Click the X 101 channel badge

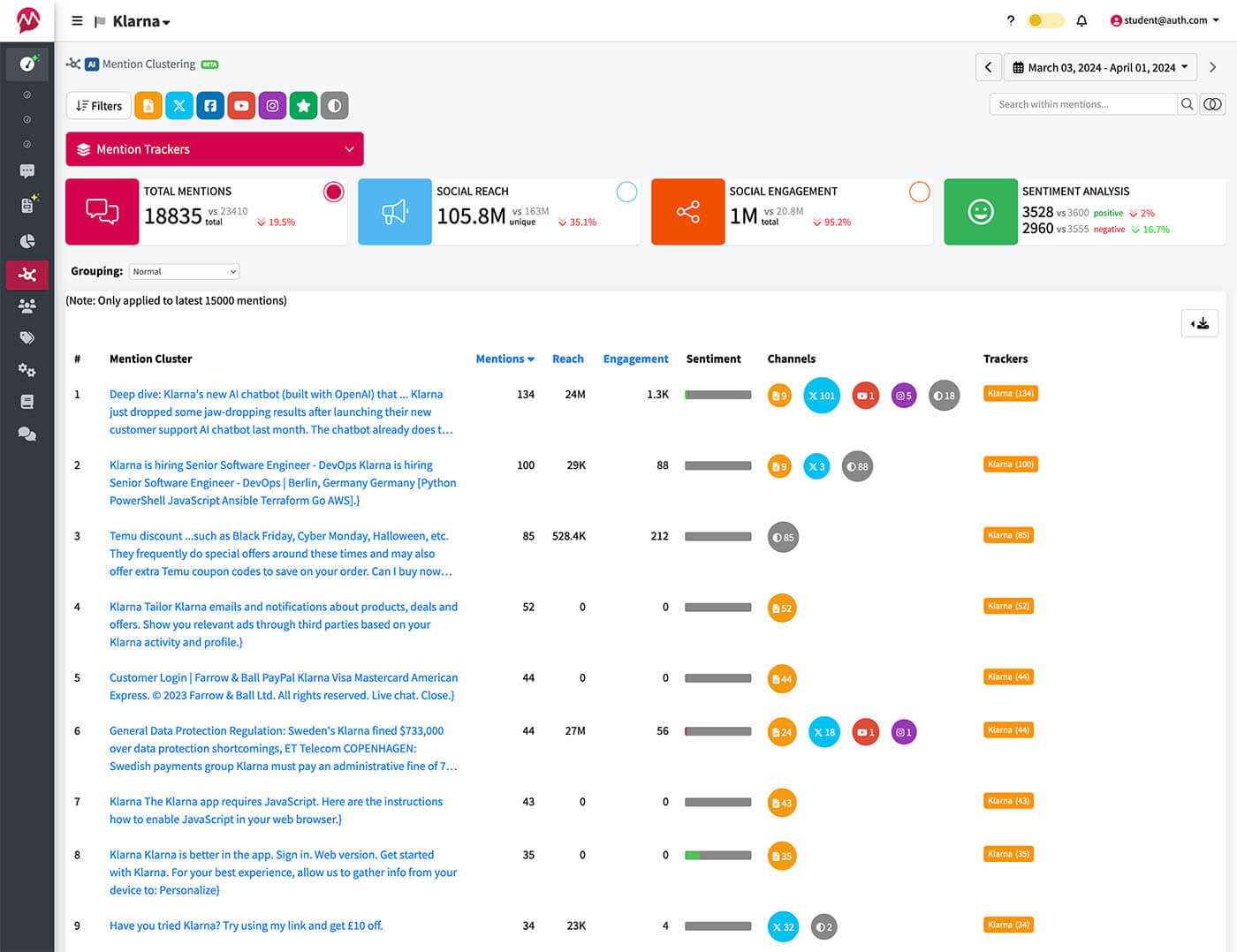coord(822,396)
